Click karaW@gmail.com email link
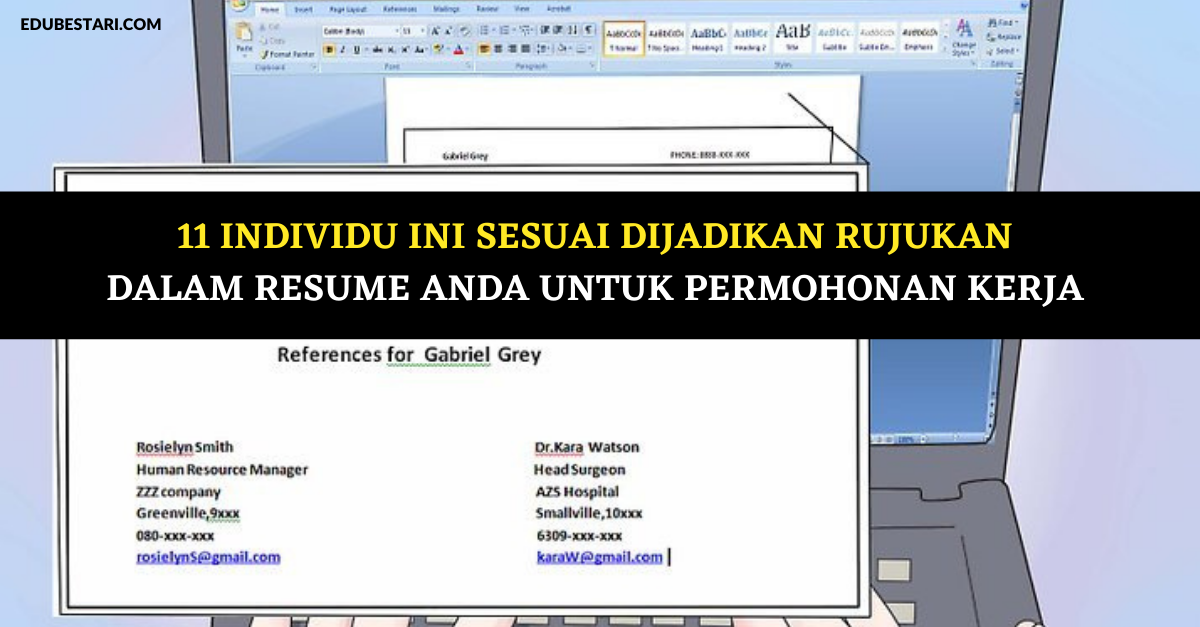 599,557
